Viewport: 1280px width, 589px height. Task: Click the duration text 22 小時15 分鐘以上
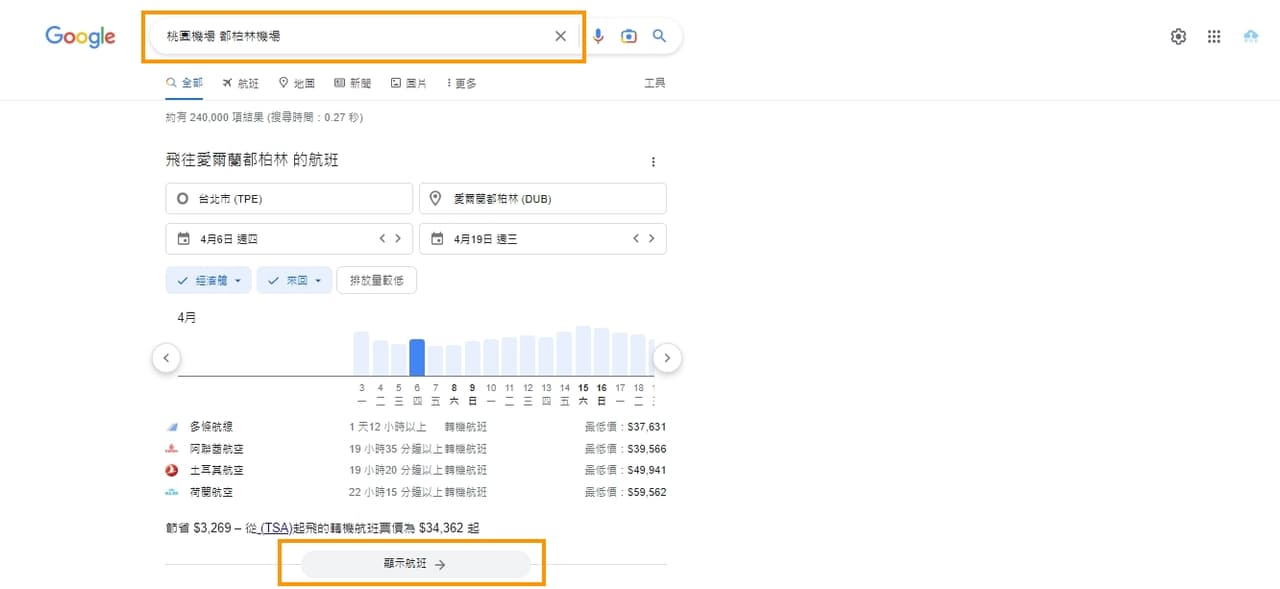pyautogui.click(x=395, y=492)
